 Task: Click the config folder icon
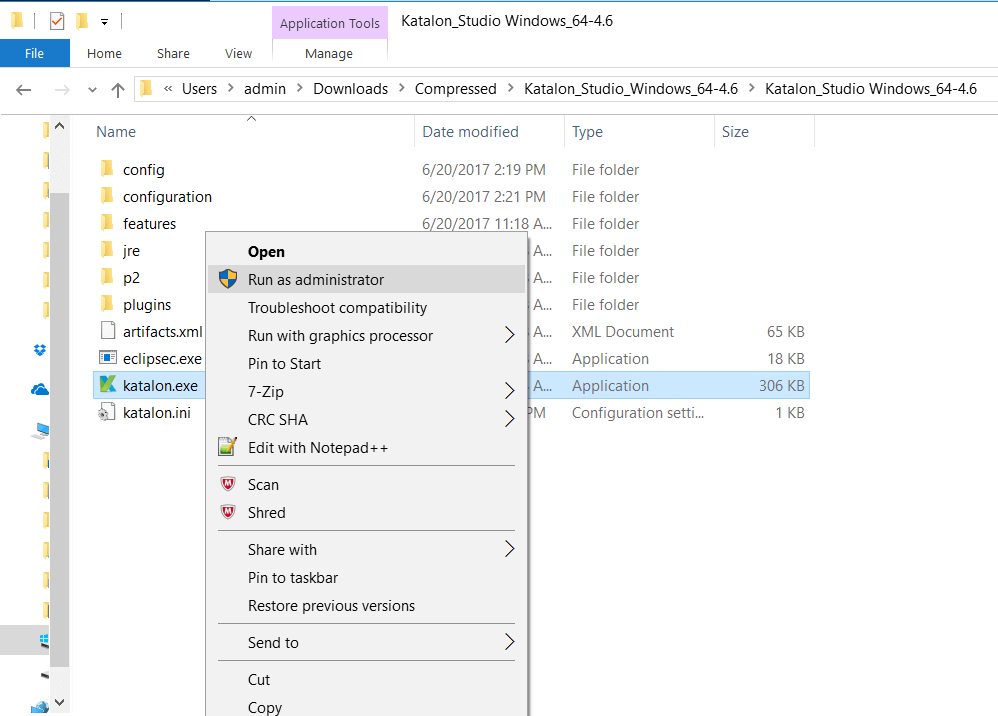click(107, 169)
